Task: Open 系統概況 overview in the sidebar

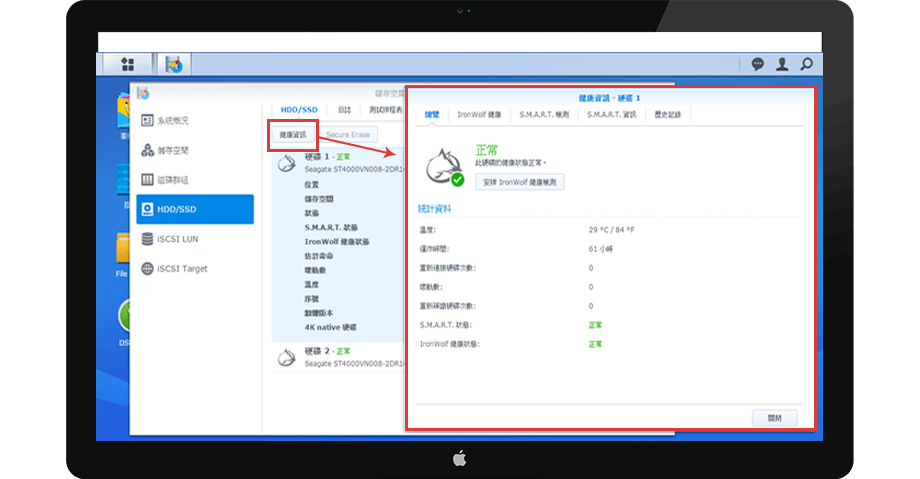Action: [x=165, y=120]
